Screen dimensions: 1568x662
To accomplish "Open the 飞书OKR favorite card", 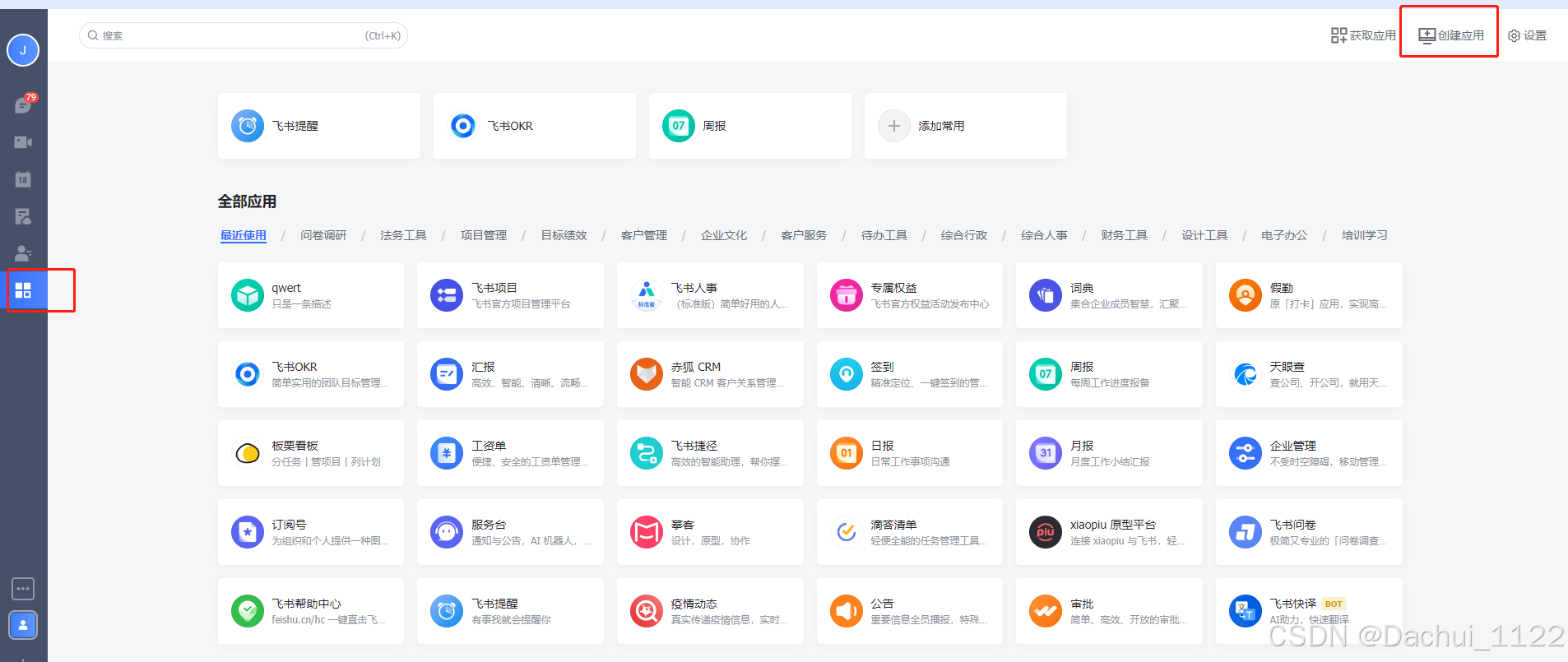I will [x=535, y=126].
